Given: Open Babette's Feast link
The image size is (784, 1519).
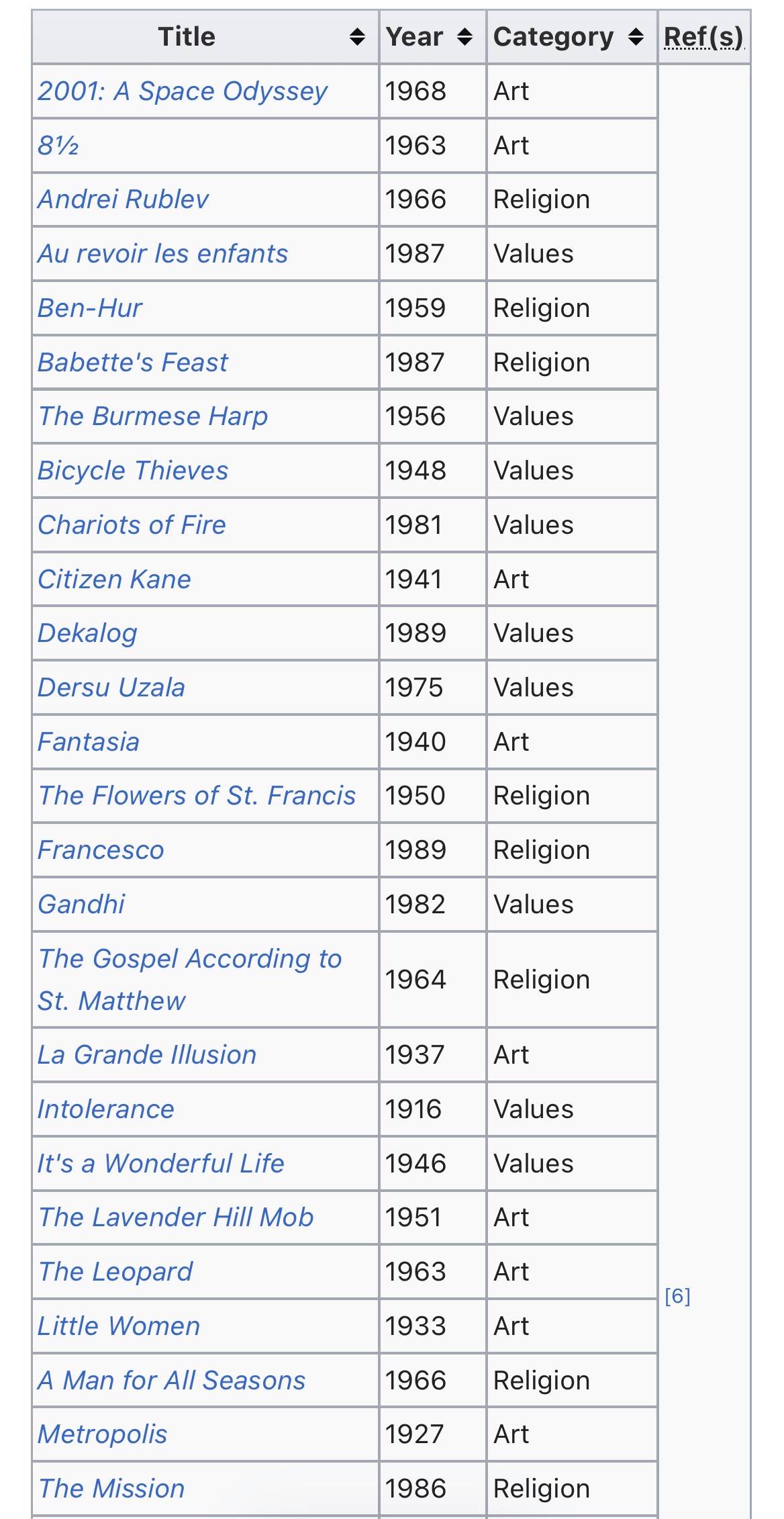Looking at the screenshot, I should click(133, 363).
